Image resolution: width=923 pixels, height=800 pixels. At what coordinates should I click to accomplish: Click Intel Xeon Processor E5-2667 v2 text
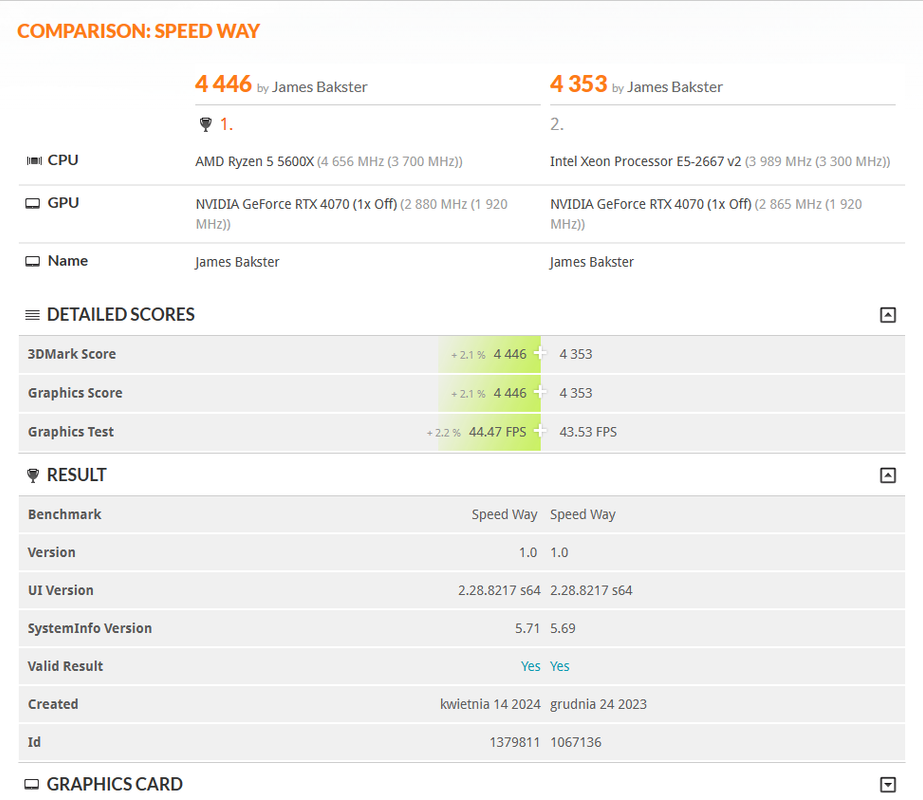pyautogui.click(x=646, y=161)
